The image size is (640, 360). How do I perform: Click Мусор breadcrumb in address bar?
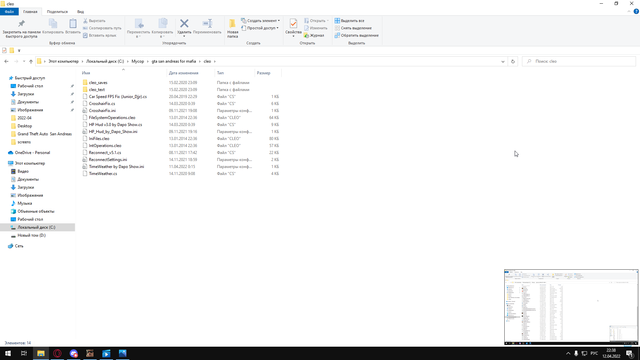(x=138, y=61)
